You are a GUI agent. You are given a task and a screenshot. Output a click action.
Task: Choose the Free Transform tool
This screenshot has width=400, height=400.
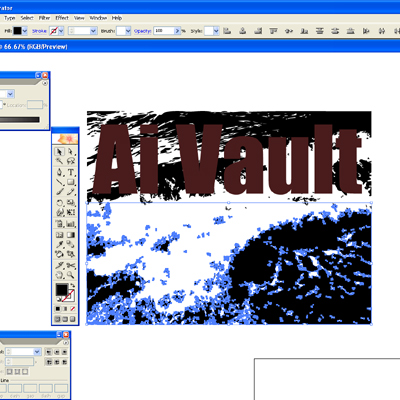(71, 212)
